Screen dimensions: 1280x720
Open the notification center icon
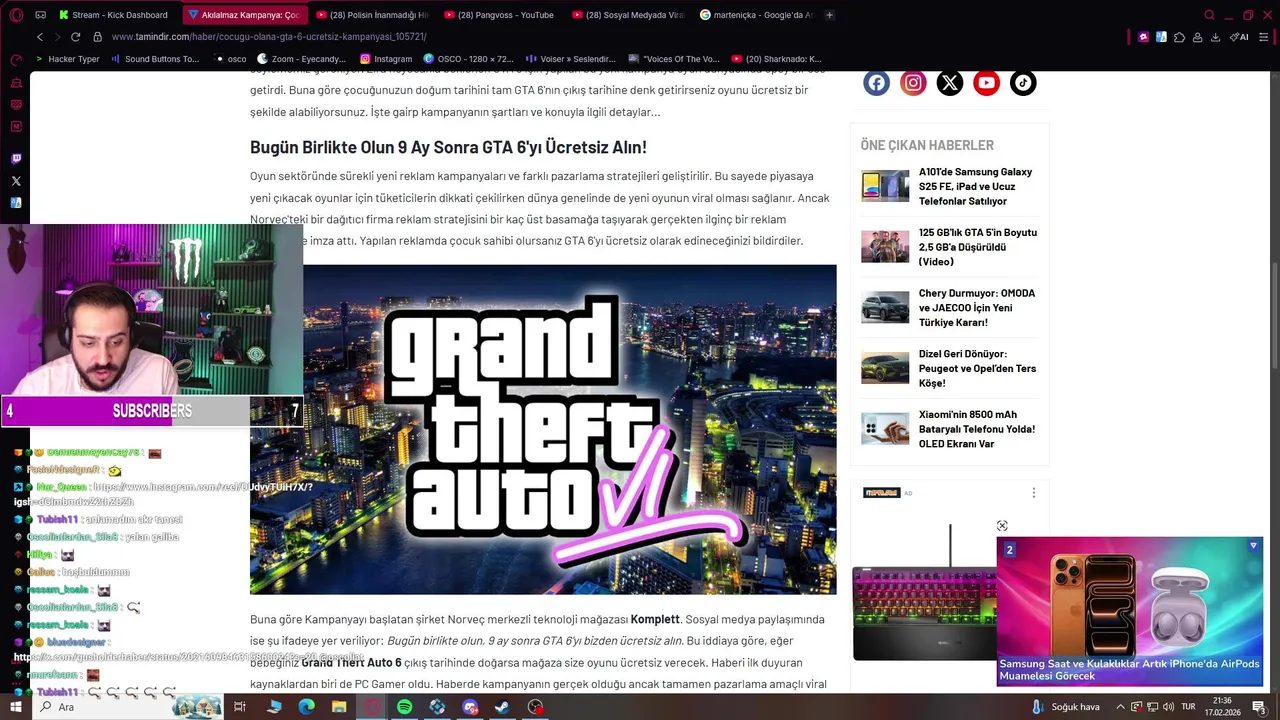tap(1259, 707)
